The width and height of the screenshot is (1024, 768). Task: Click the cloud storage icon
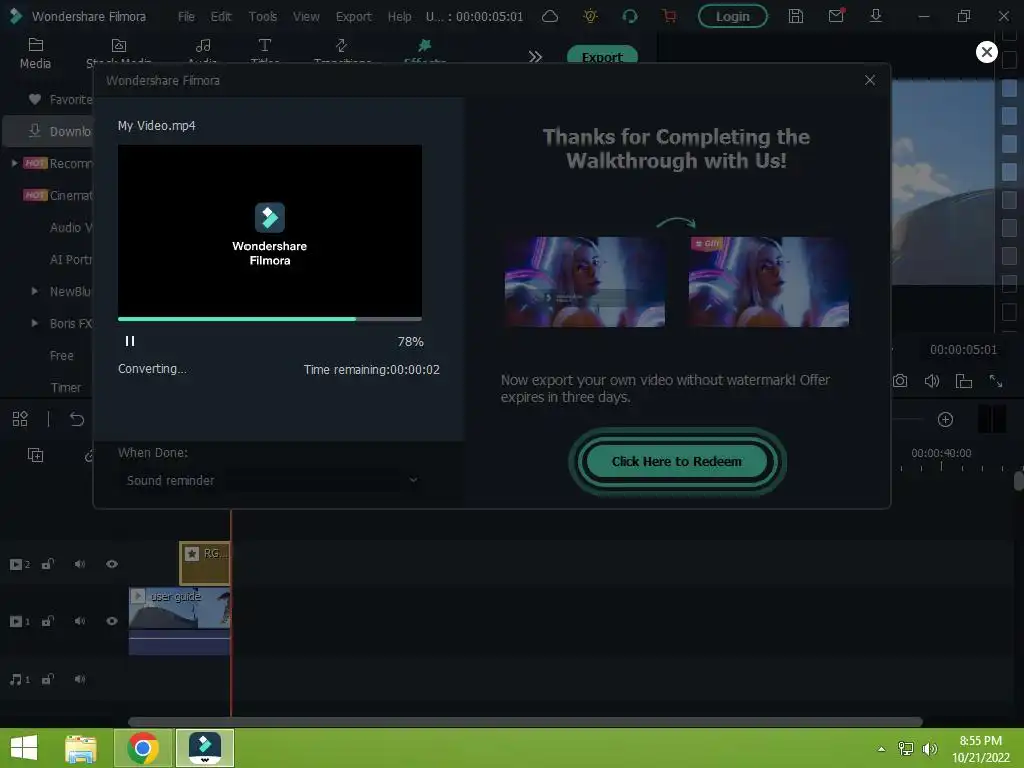tap(550, 16)
